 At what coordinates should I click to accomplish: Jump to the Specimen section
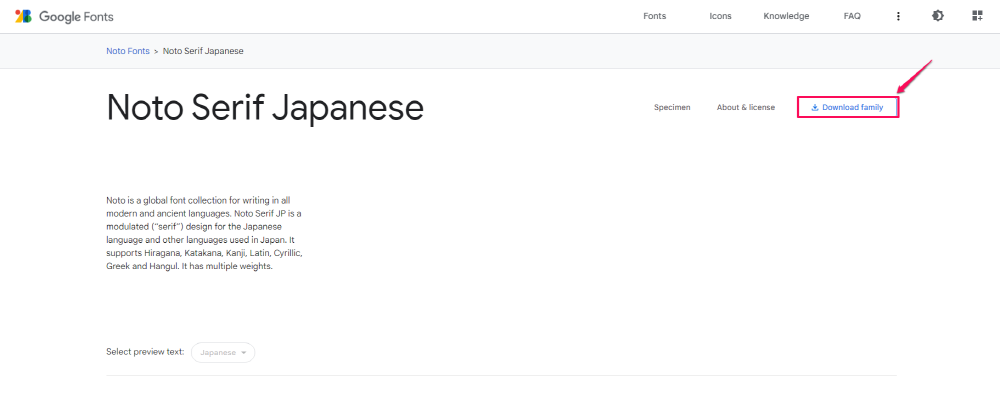[x=672, y=107]
